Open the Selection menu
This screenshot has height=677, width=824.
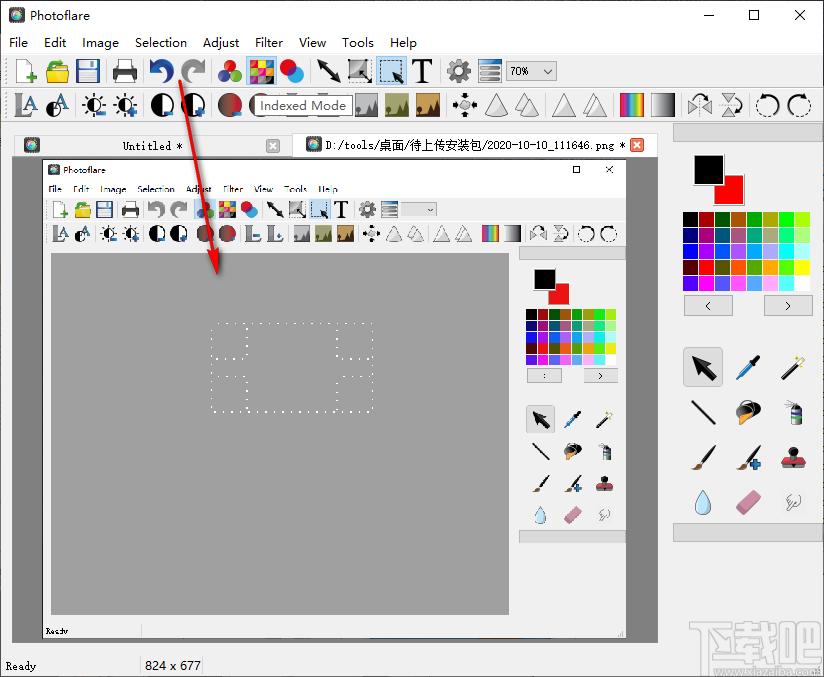tap(161, 43)
